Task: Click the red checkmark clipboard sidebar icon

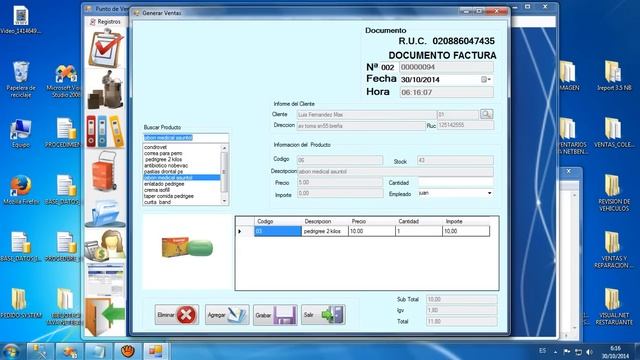Action: coord(106,48)
